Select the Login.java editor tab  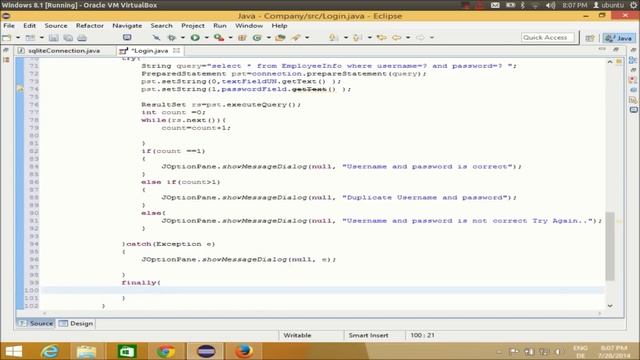click(x=149, y=51)
